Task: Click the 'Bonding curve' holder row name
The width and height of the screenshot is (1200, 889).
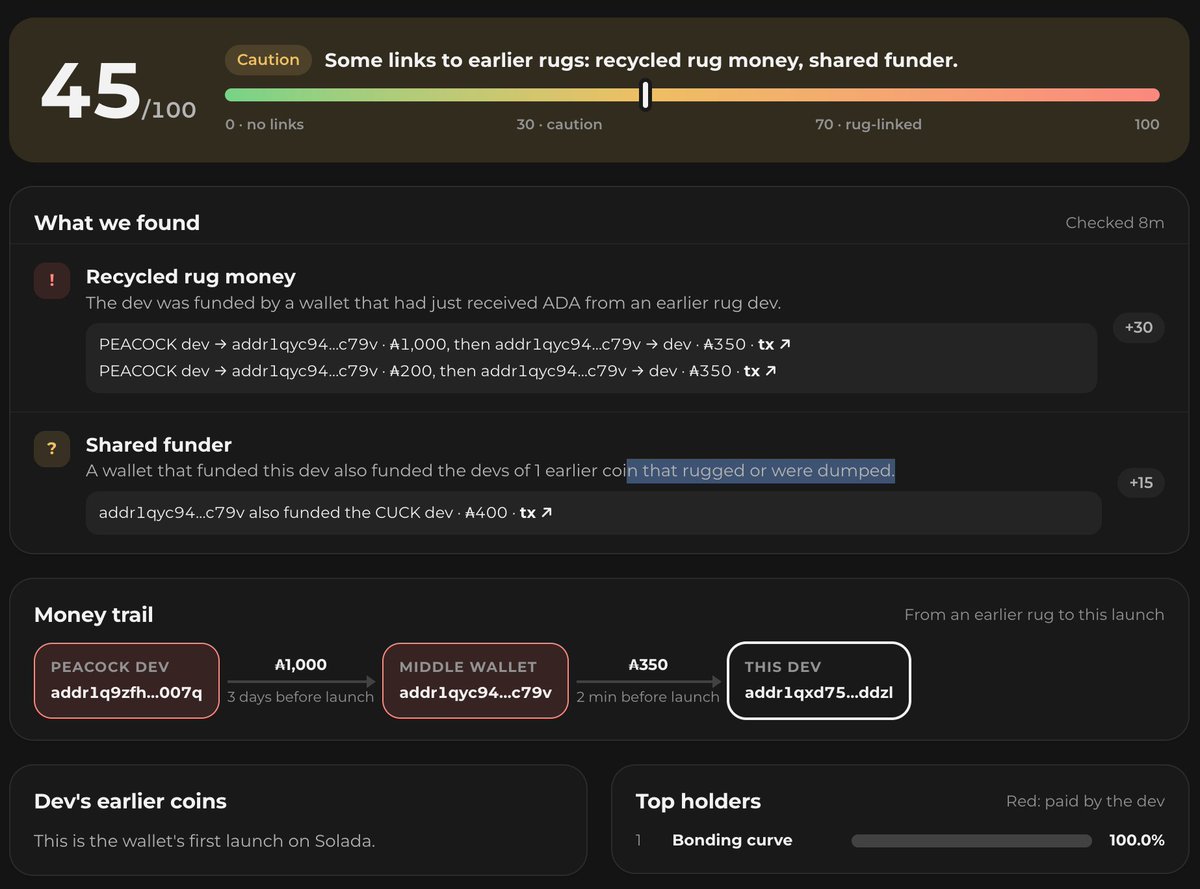Action: 732,841
